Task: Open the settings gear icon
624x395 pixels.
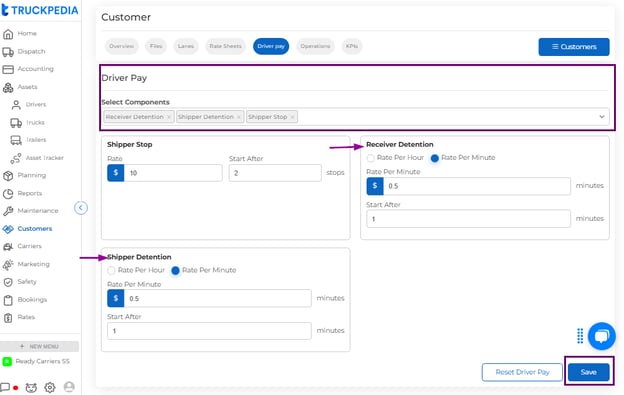Action: pyautogui.click(x=50, y=387)
